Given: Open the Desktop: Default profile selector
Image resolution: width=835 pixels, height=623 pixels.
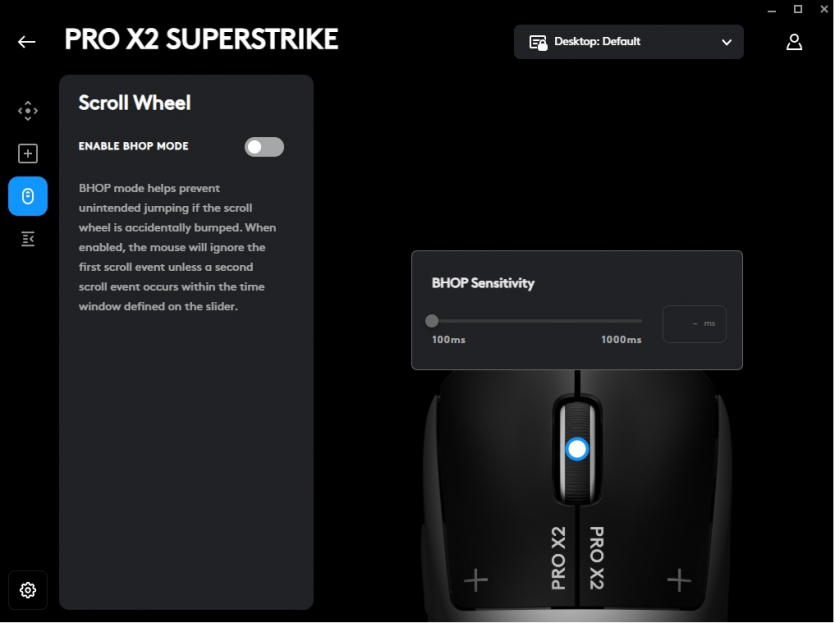Looking at the screenshot, I should 628,42.
